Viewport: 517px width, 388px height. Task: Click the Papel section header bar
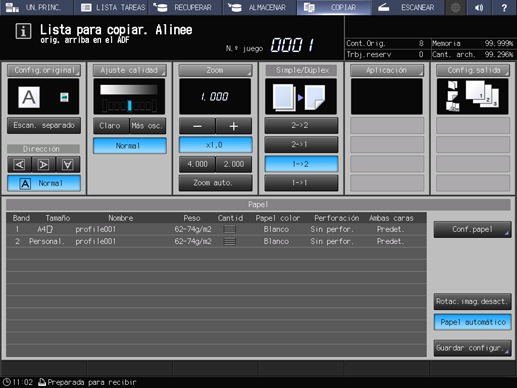pos(258,204)
